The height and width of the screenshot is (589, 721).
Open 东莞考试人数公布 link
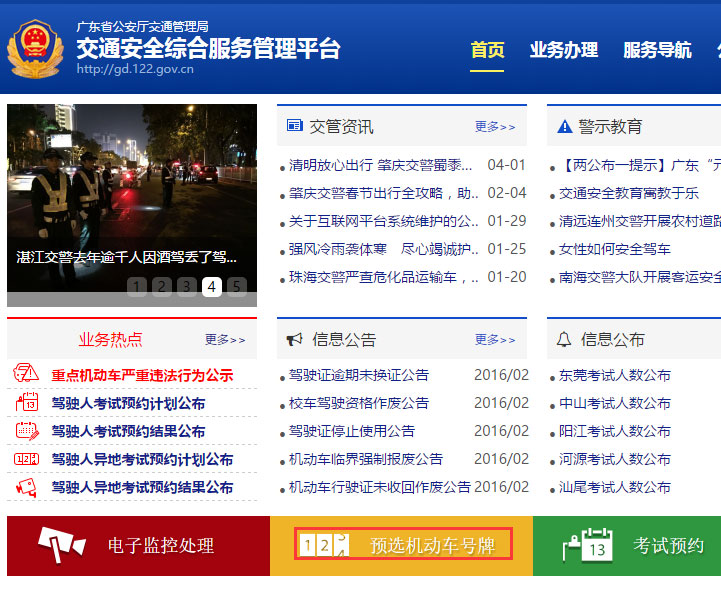click(614, 375)
